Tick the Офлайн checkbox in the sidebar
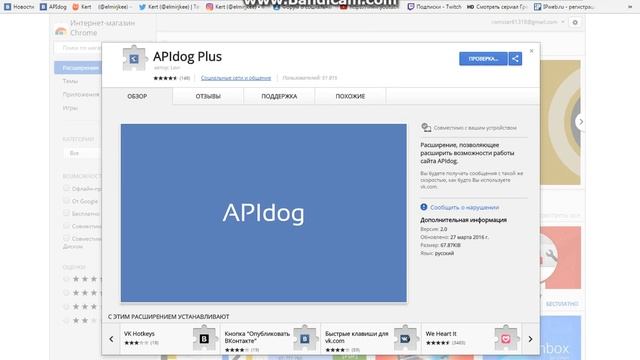640x360 pixels. (66, 188)
